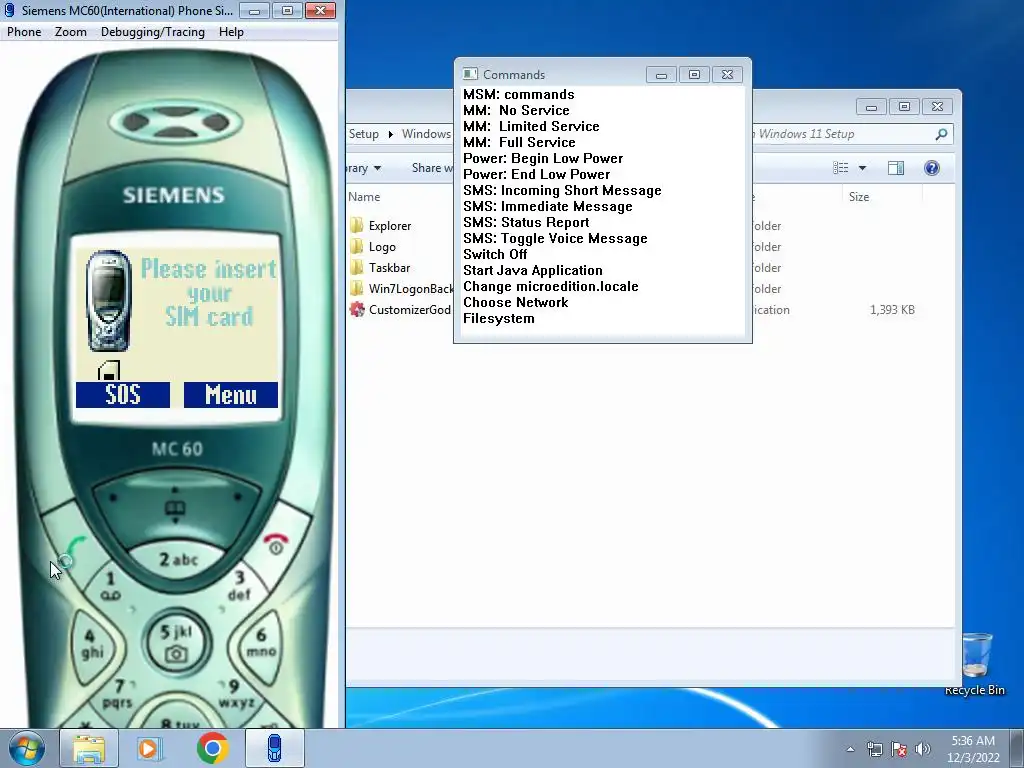Viewport: 1024px width, 768px height.
Task: Click the 7 pqrs keypad key
Action: point(118,694)
